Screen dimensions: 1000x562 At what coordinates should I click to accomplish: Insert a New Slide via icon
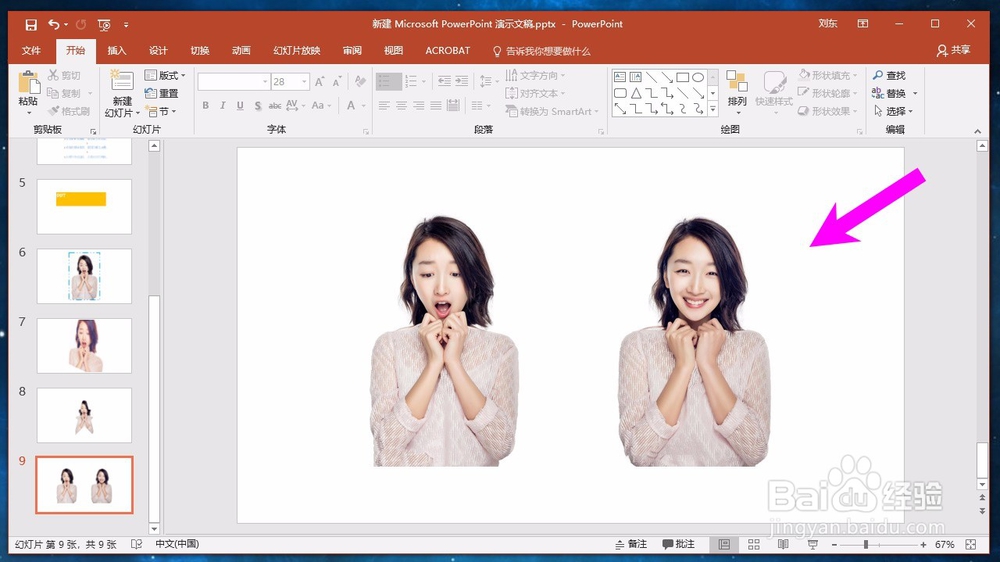(x=121, y=80)
